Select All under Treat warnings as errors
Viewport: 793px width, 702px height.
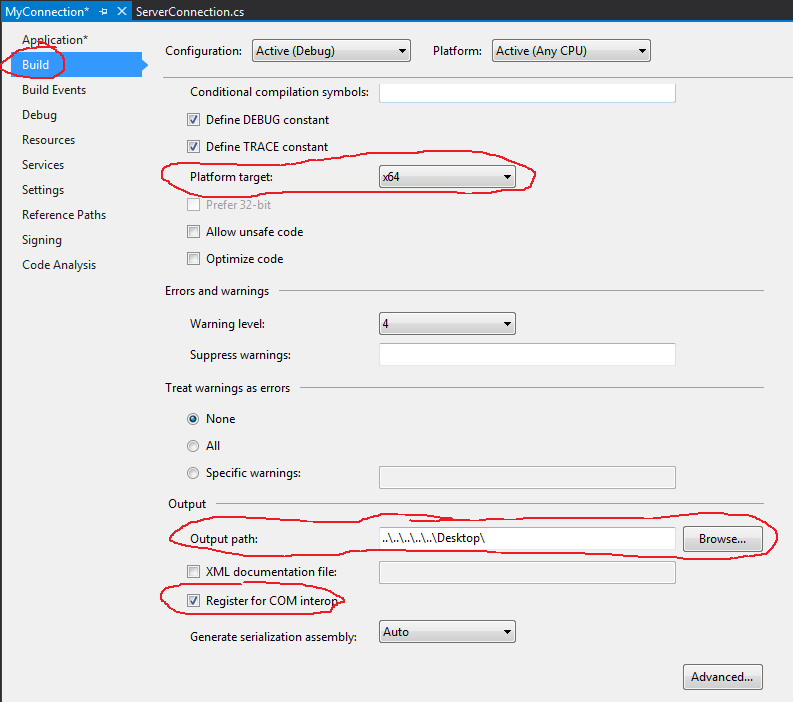pos(193,446)
